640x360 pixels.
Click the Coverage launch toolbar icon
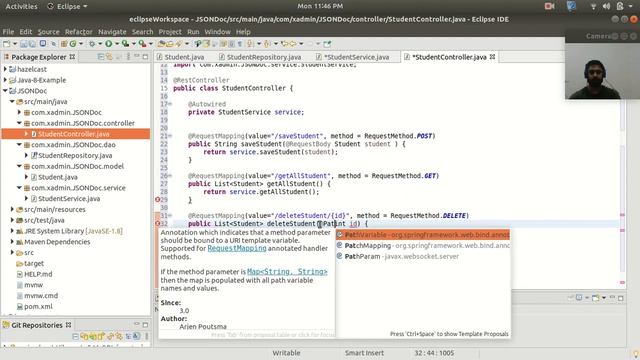pos(125,44)
